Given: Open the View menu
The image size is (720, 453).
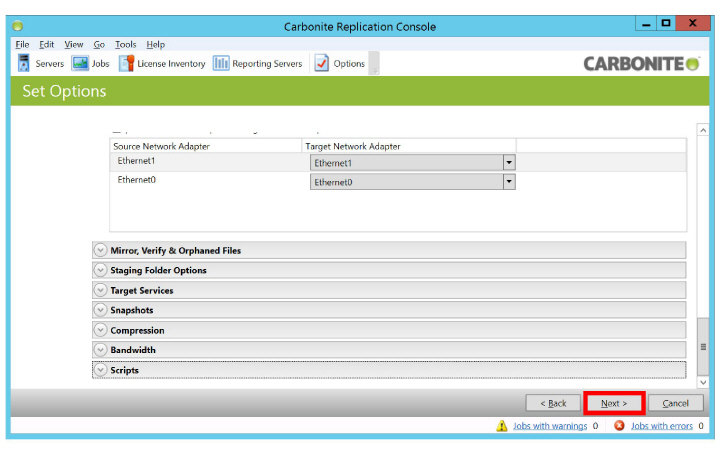Looking at the screenshot, I should 73,45.
